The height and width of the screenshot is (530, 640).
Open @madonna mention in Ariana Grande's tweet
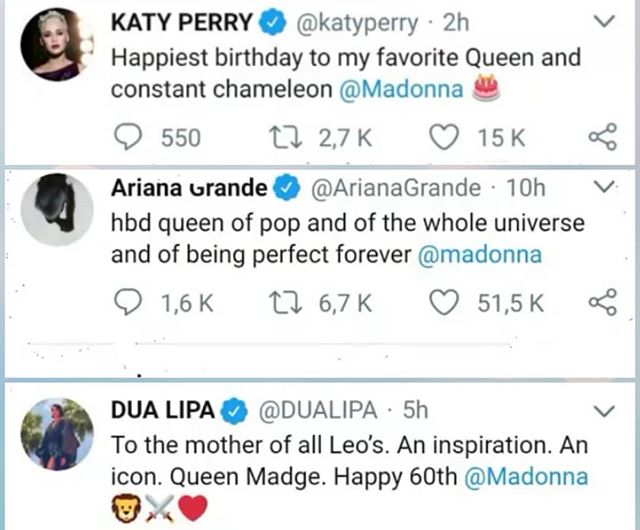coord(479,255)
